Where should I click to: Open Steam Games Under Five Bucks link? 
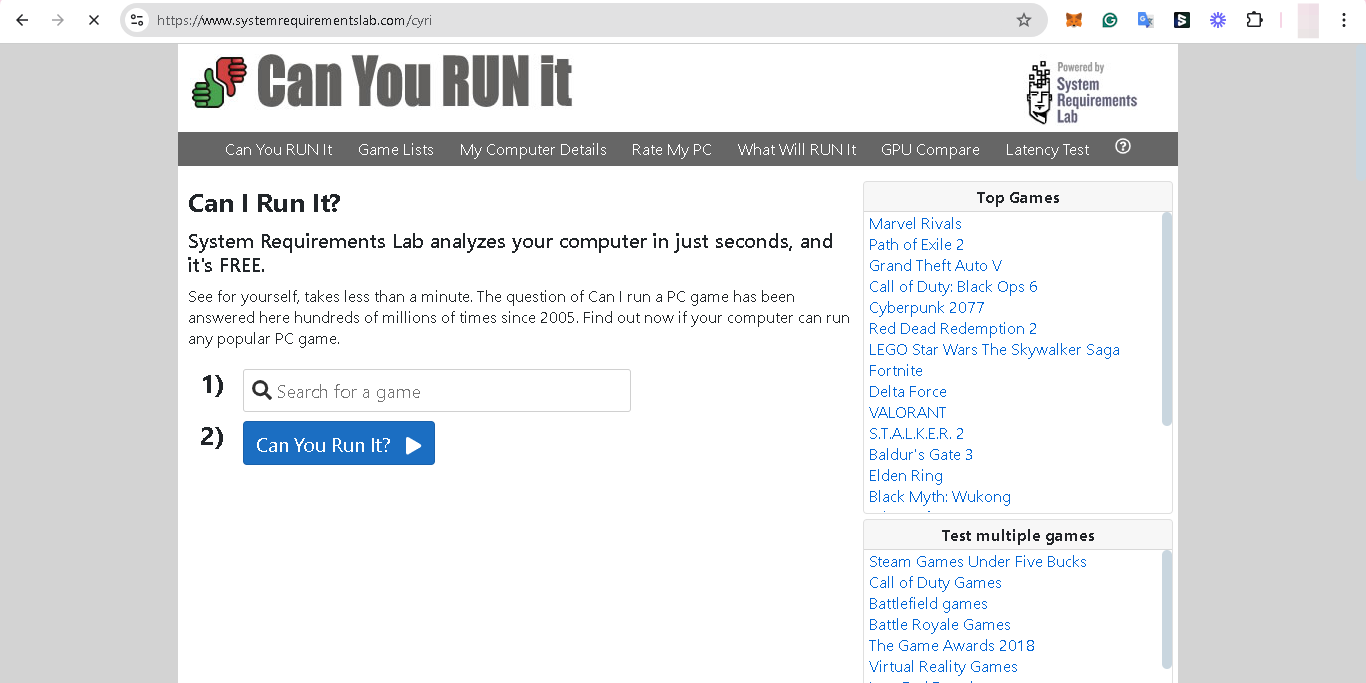tap(978, 562)
